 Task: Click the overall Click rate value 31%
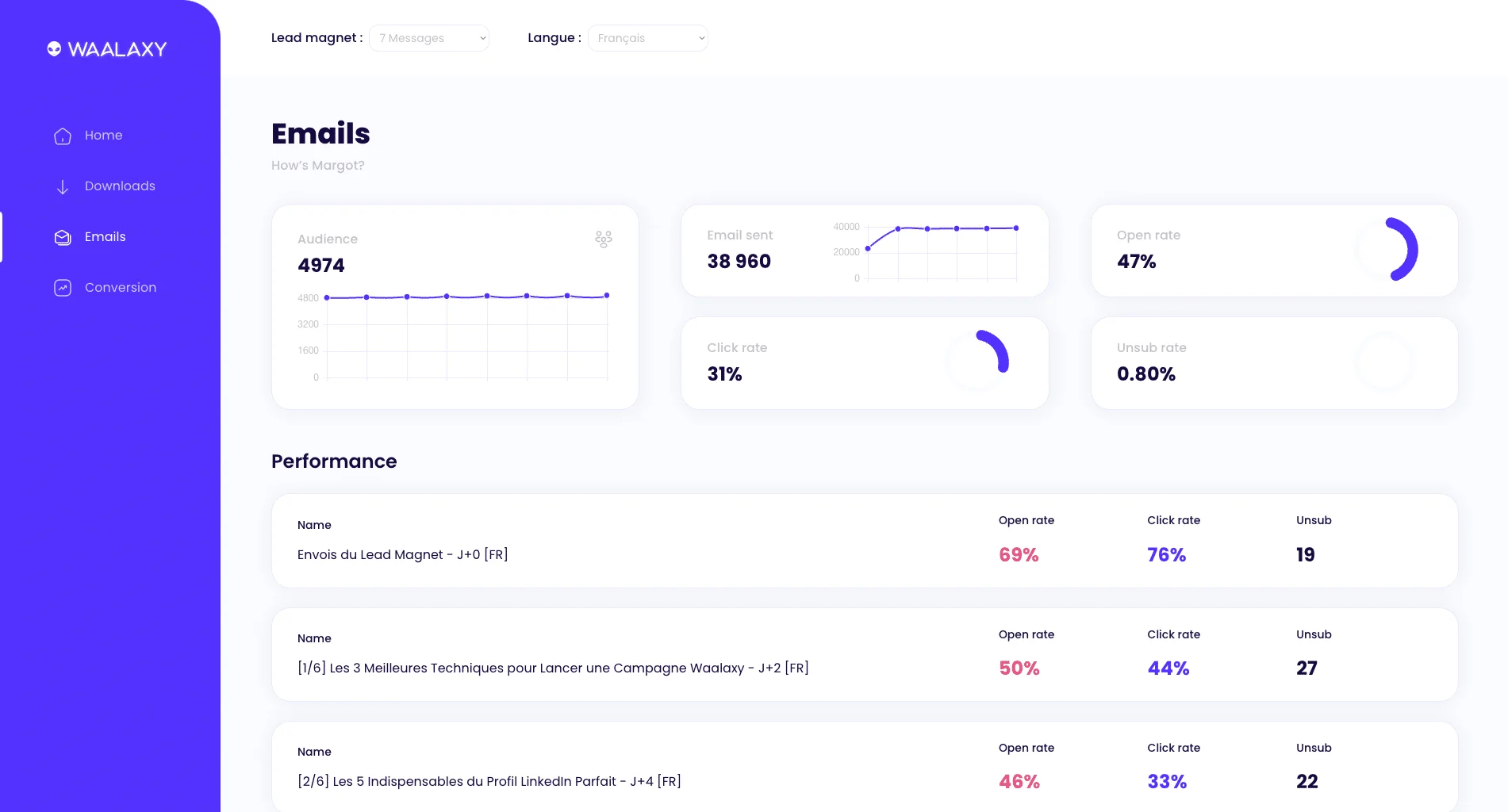724,374
